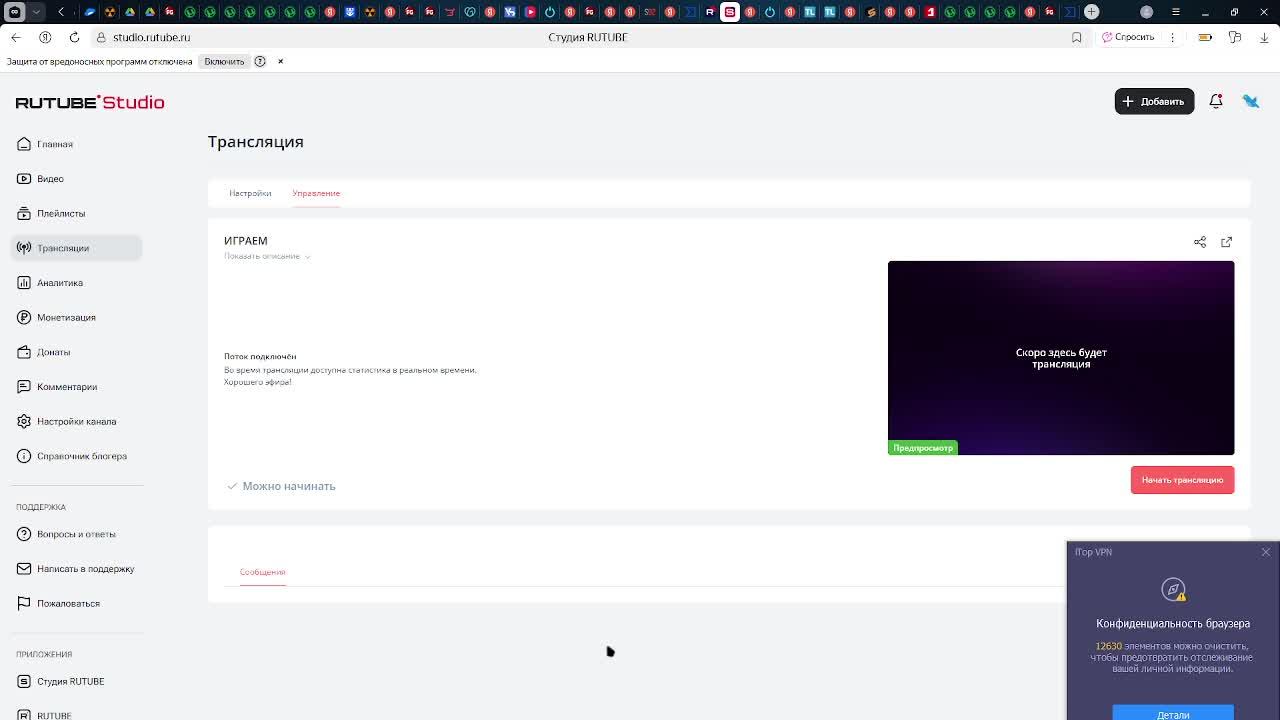Open the browser three-dot menu

[1173, 37]
